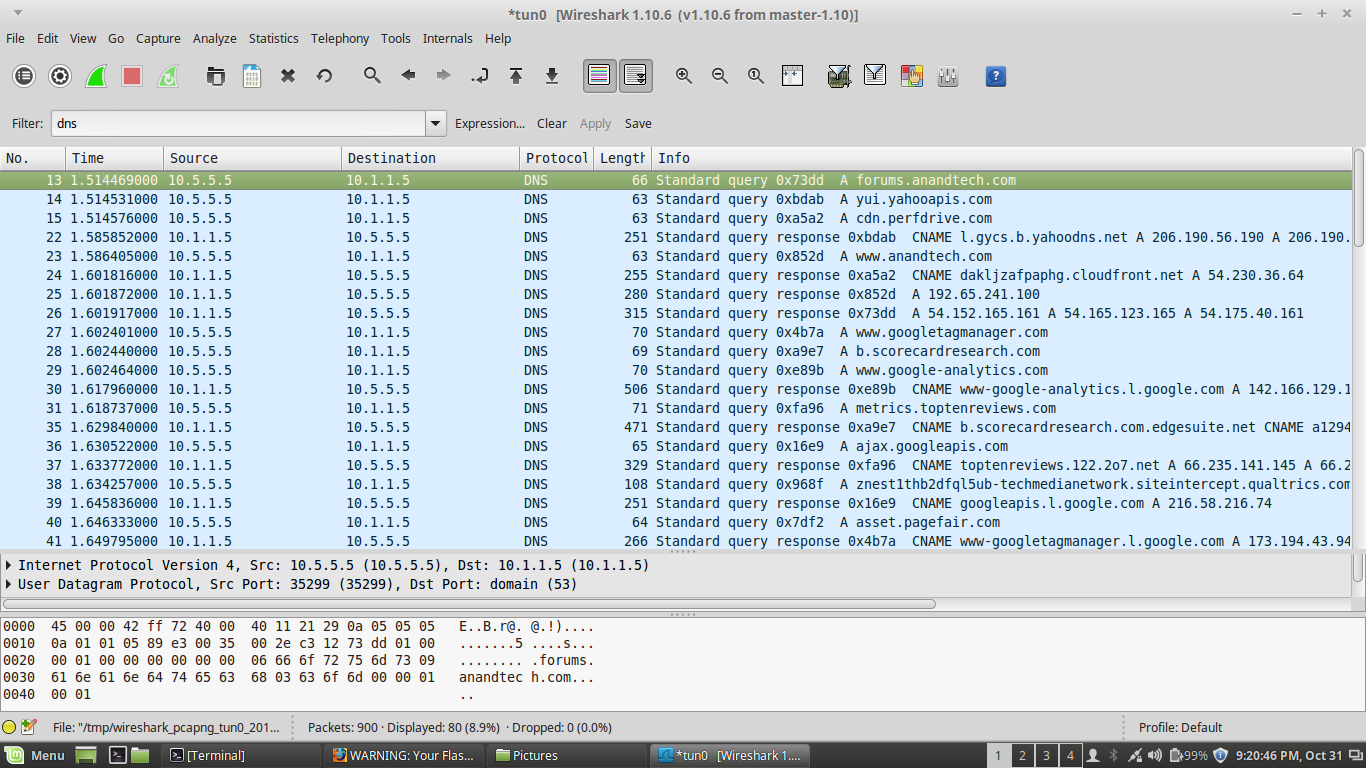Image resolution: width=1366 pixels, height=768 pixels.
Task: Open Wireshark help icon
Action: 995,76
